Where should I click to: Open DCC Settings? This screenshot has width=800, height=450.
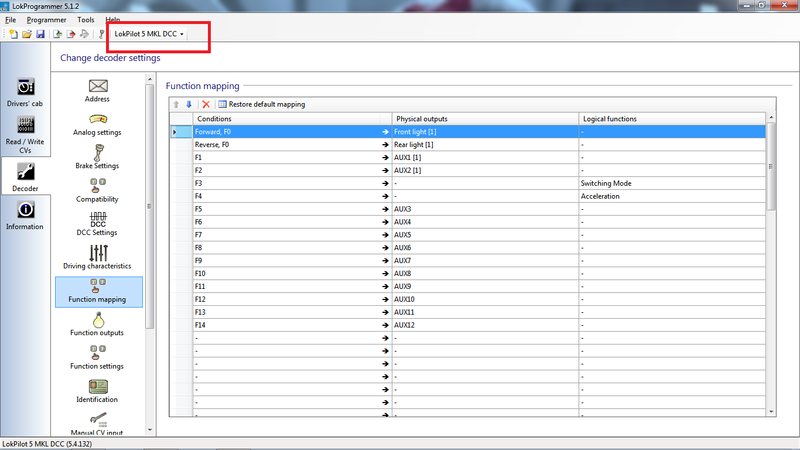click(97, 224)
